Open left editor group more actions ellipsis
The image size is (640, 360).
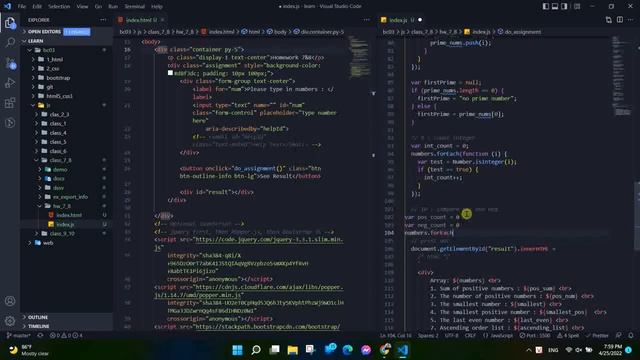pyautogui.click(x=367, y=20)
